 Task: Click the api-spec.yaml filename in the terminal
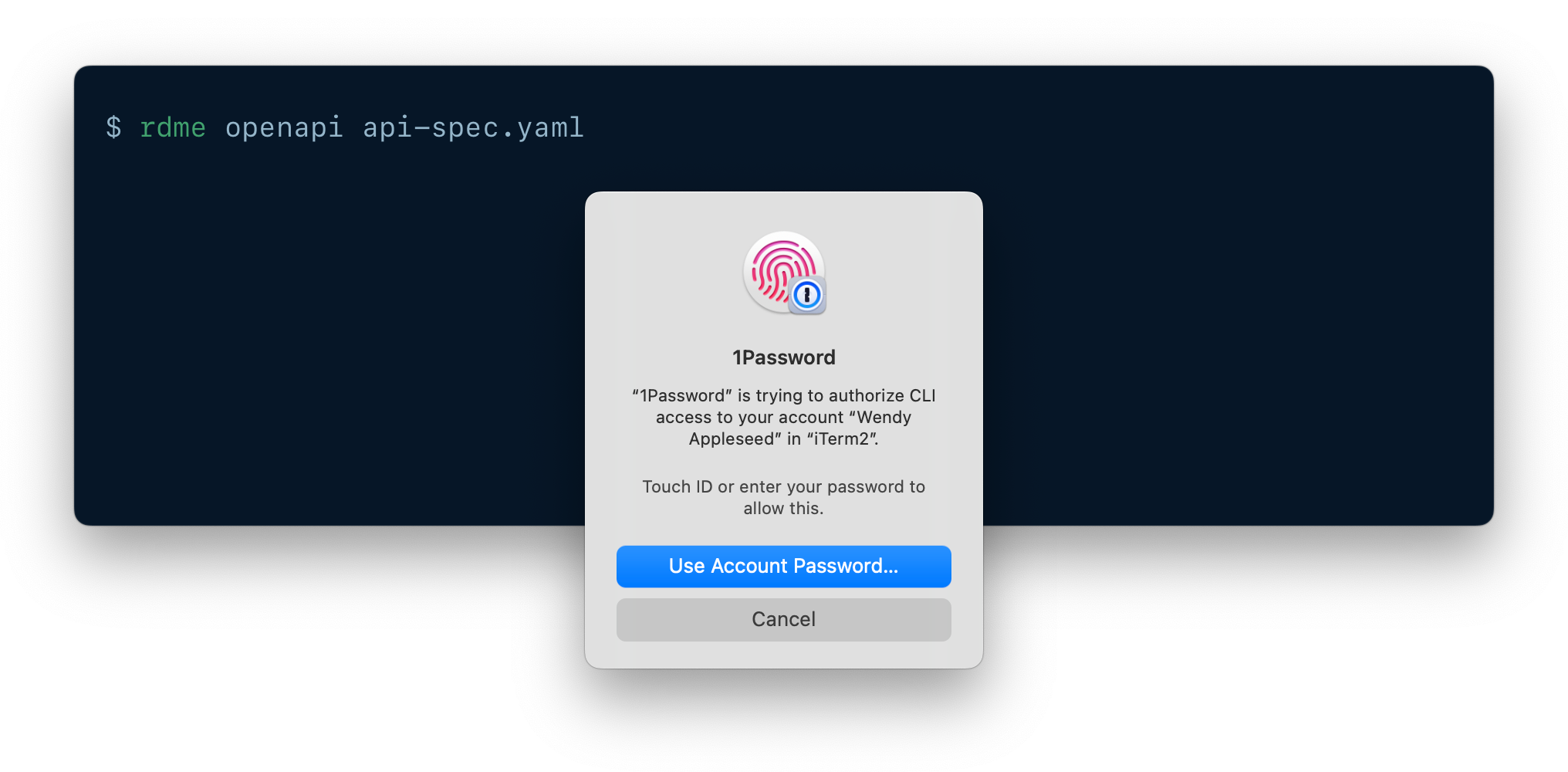[x=472, y=127]
